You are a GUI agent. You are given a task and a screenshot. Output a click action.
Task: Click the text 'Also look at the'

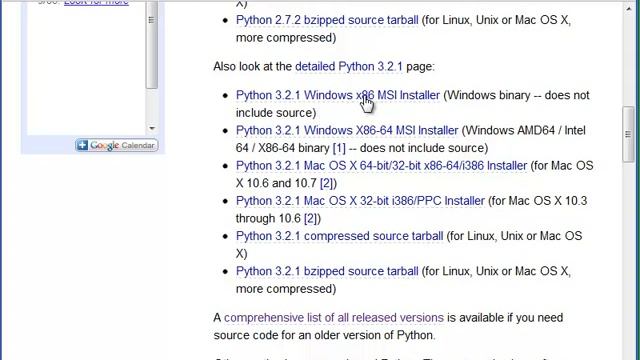[252, 67]
